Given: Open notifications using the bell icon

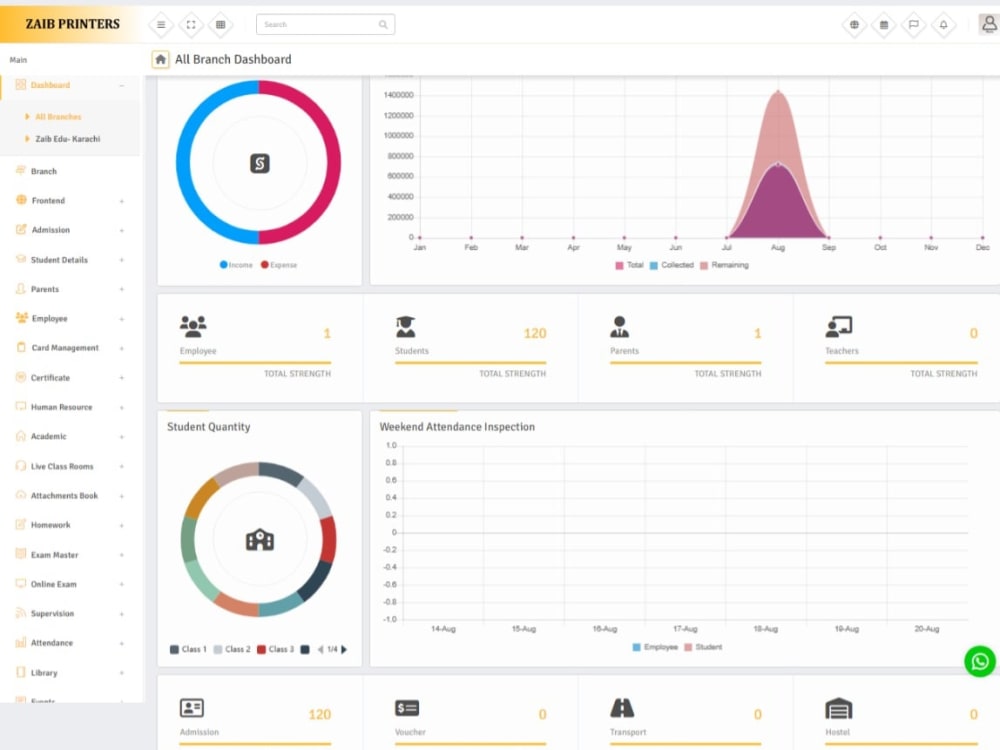Looking at the screenshot, I should (941, 24).
